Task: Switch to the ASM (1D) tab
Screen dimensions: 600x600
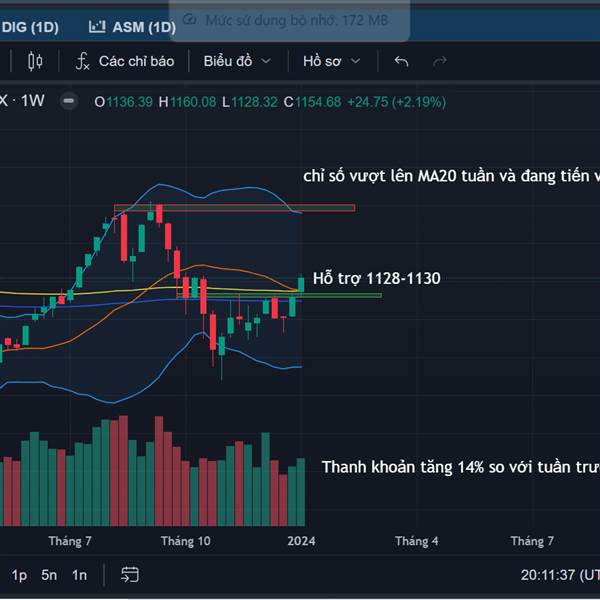Action: point(132,27)
